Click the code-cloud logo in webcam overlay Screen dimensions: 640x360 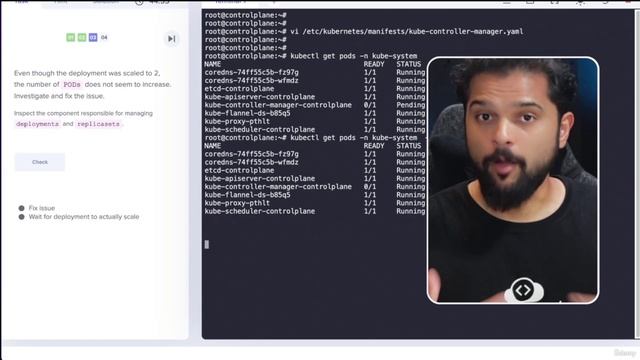click(524, 290)
